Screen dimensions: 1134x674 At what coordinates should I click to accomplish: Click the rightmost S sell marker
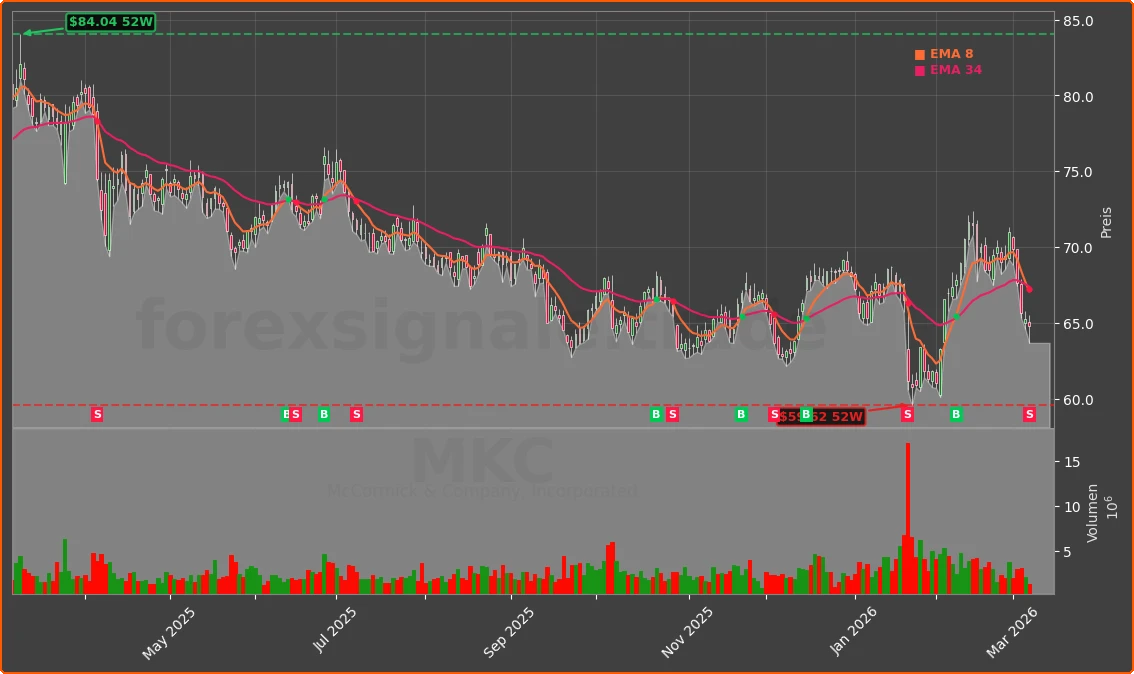click(x=1029, y=414)
